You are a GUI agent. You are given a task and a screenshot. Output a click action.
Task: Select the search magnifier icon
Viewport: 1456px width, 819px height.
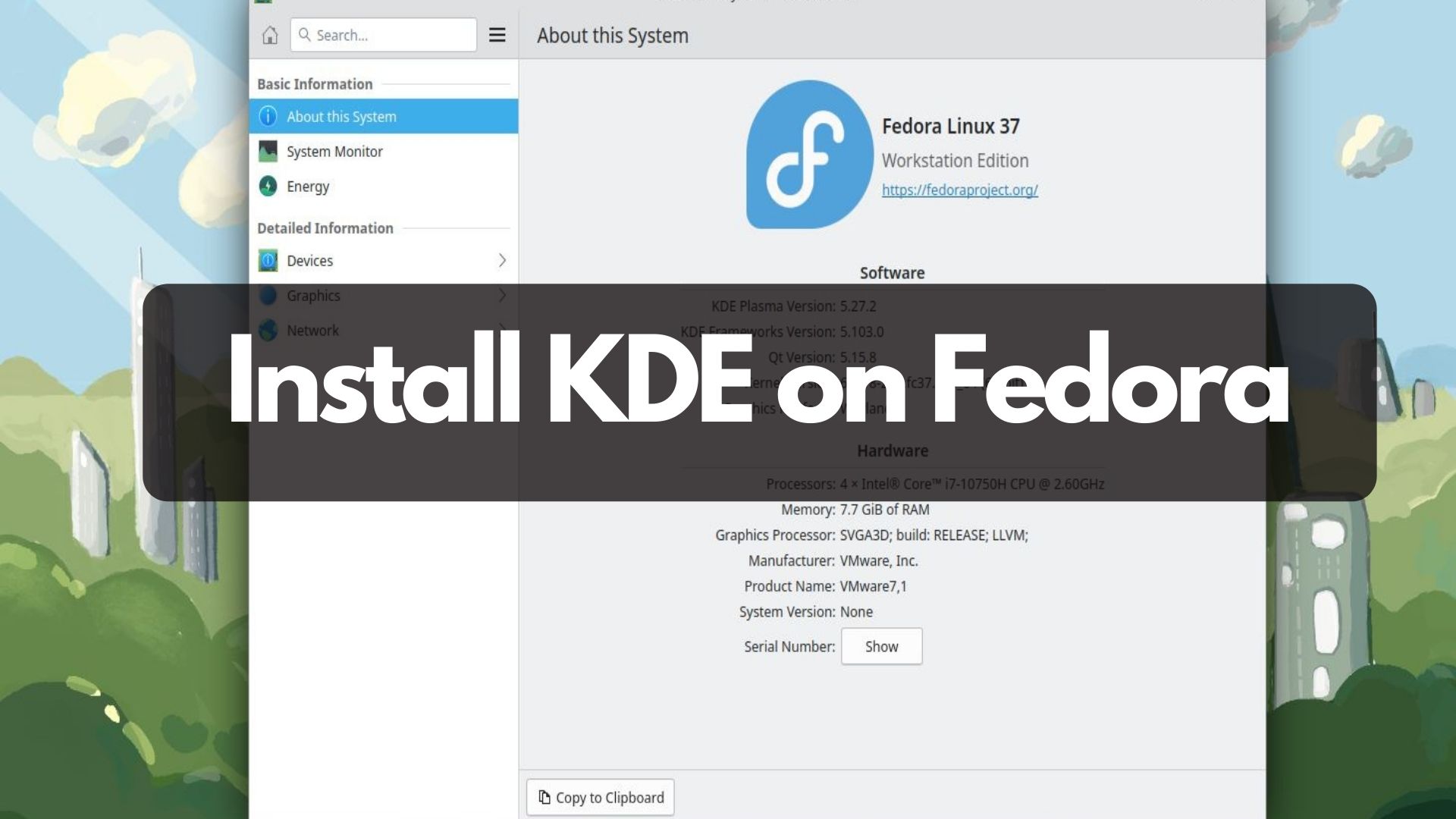[305, 34]
